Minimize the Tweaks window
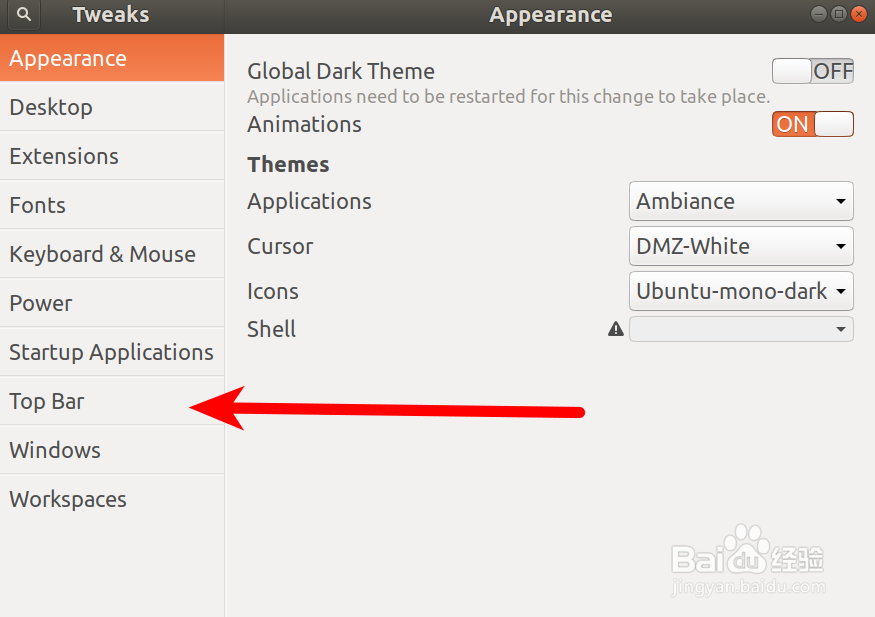 click(819, 14)
